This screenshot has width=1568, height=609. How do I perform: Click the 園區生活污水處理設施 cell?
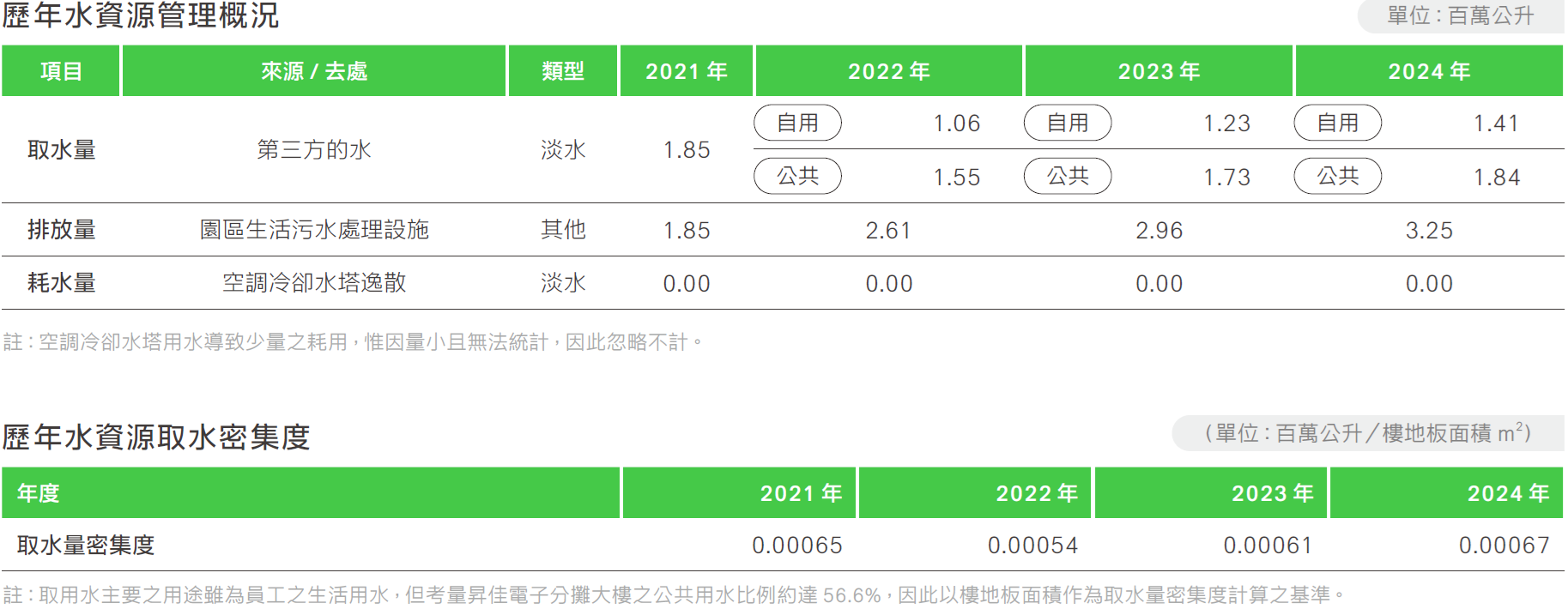click(314, 230)
